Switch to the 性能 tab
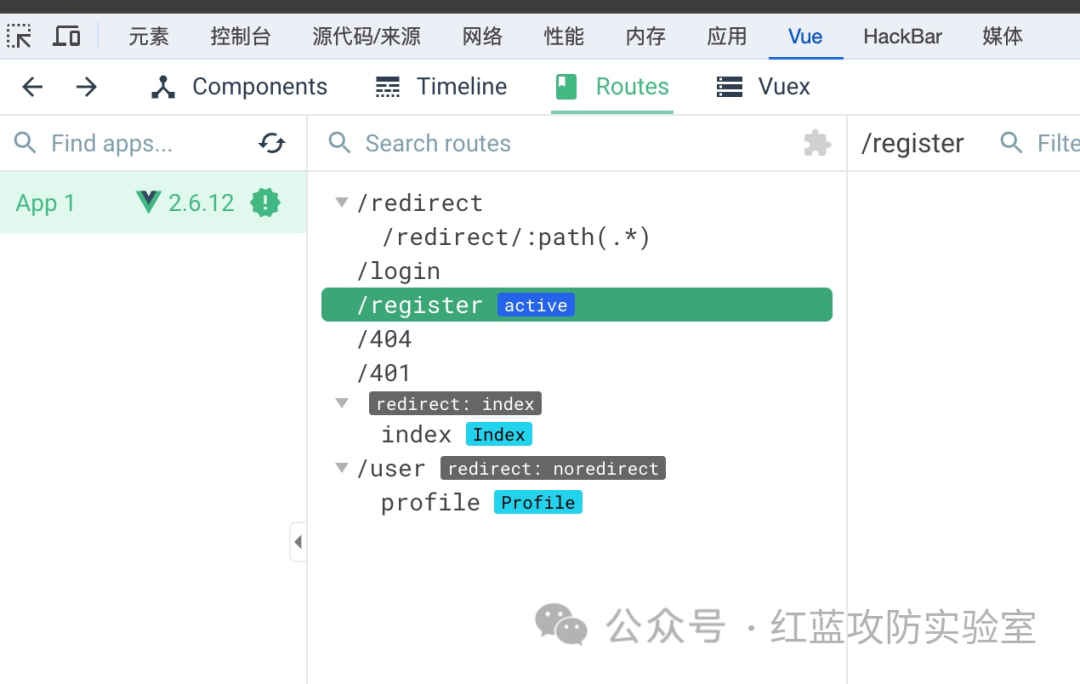 564,36
